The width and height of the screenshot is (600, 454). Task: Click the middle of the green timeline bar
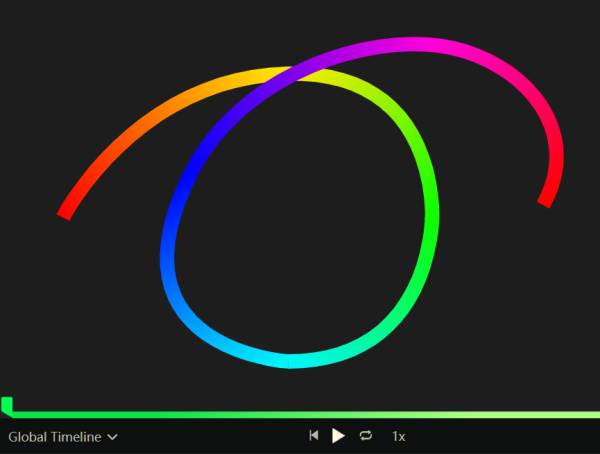click(x=300, y=413)
